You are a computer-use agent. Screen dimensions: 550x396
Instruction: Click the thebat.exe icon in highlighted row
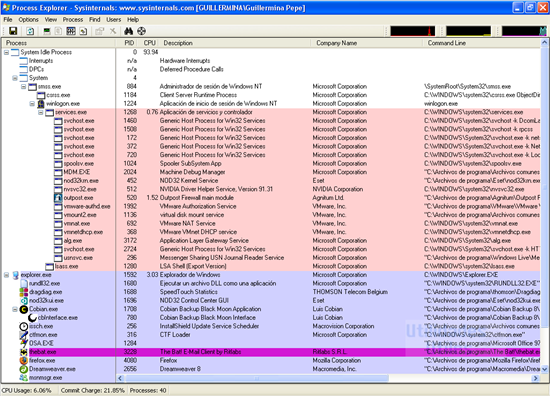point(24,352)
